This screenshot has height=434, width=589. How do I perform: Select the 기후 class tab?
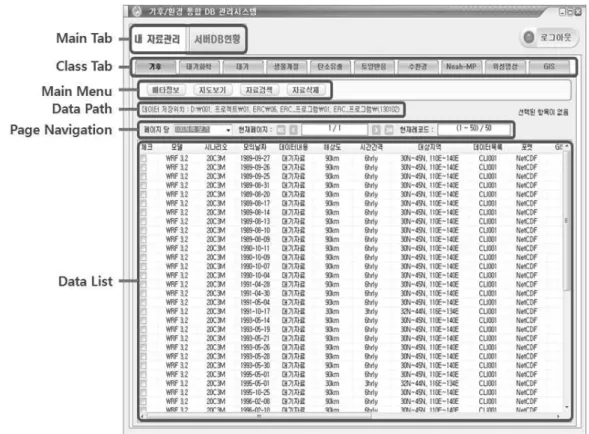(155, 67)
